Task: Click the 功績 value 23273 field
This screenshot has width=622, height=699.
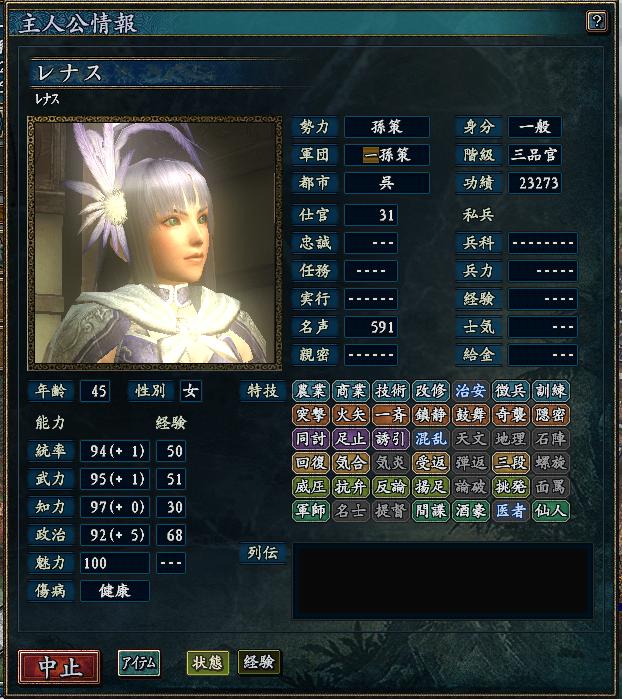Action: pos(535,183)
